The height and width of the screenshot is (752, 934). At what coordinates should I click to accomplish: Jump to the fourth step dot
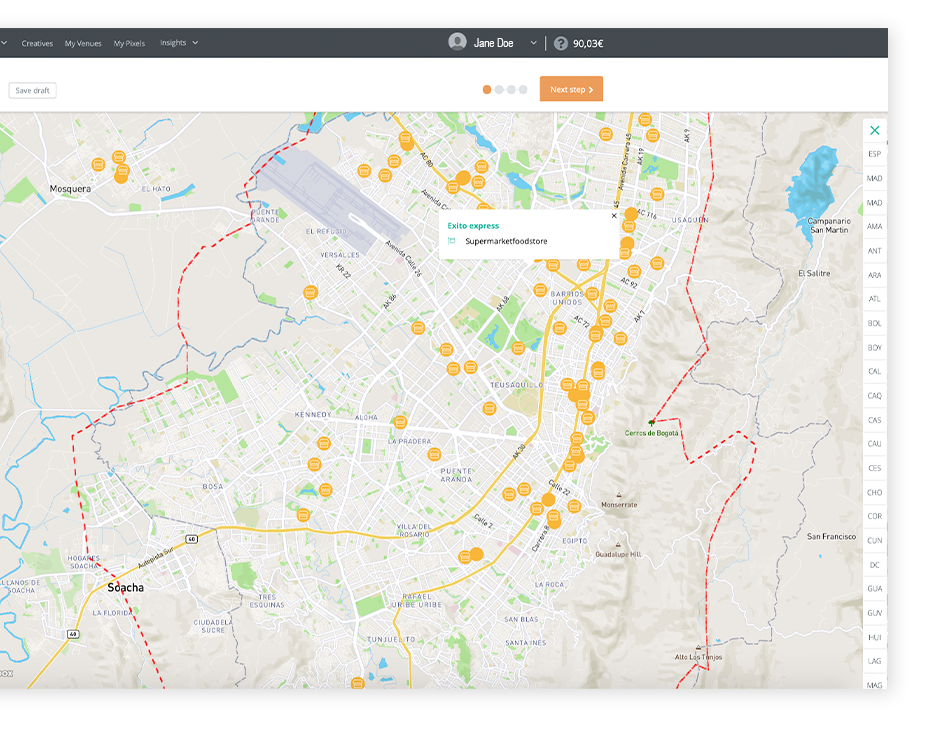coord(523,89)
